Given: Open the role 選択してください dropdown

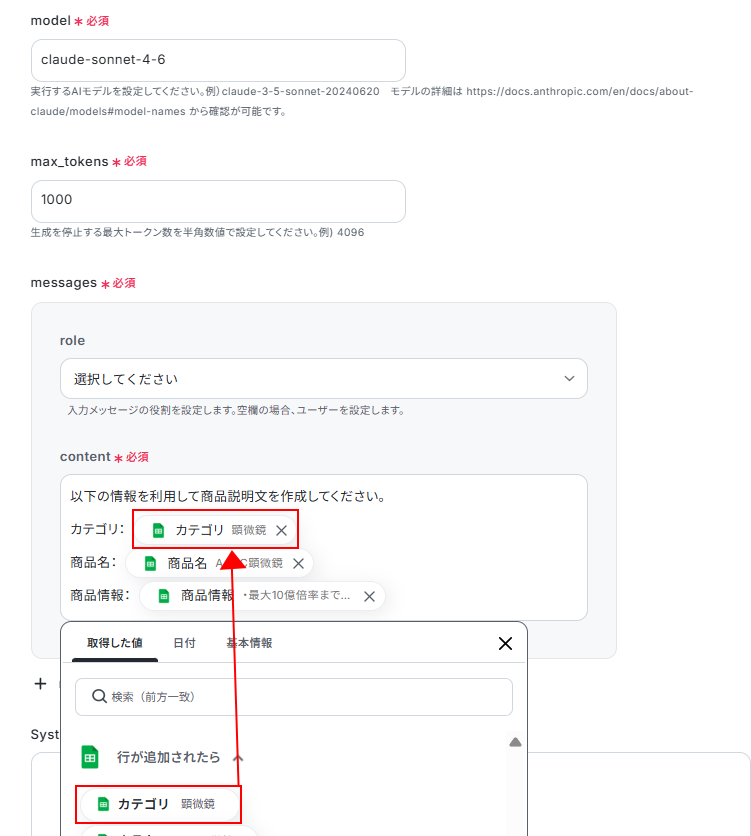Looking at the screenshot, I should pyautogui.click(x=324, y=379).
